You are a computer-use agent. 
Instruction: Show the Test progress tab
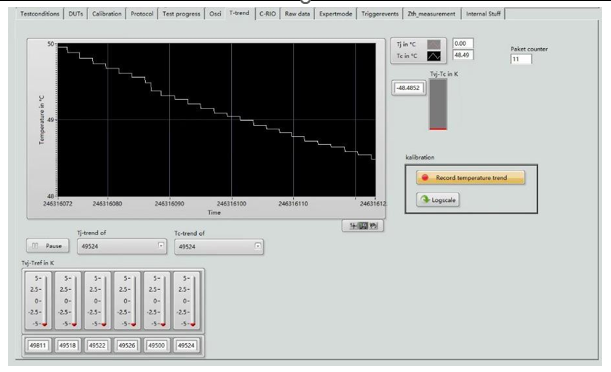pyautogui.click(x=181, y=14)
